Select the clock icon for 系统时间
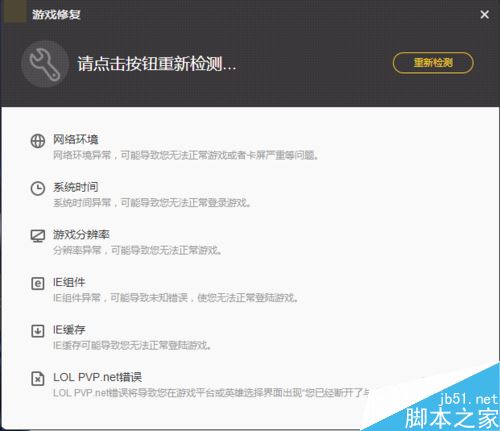Viewport: 500px width, 431px height. (38, 188)
